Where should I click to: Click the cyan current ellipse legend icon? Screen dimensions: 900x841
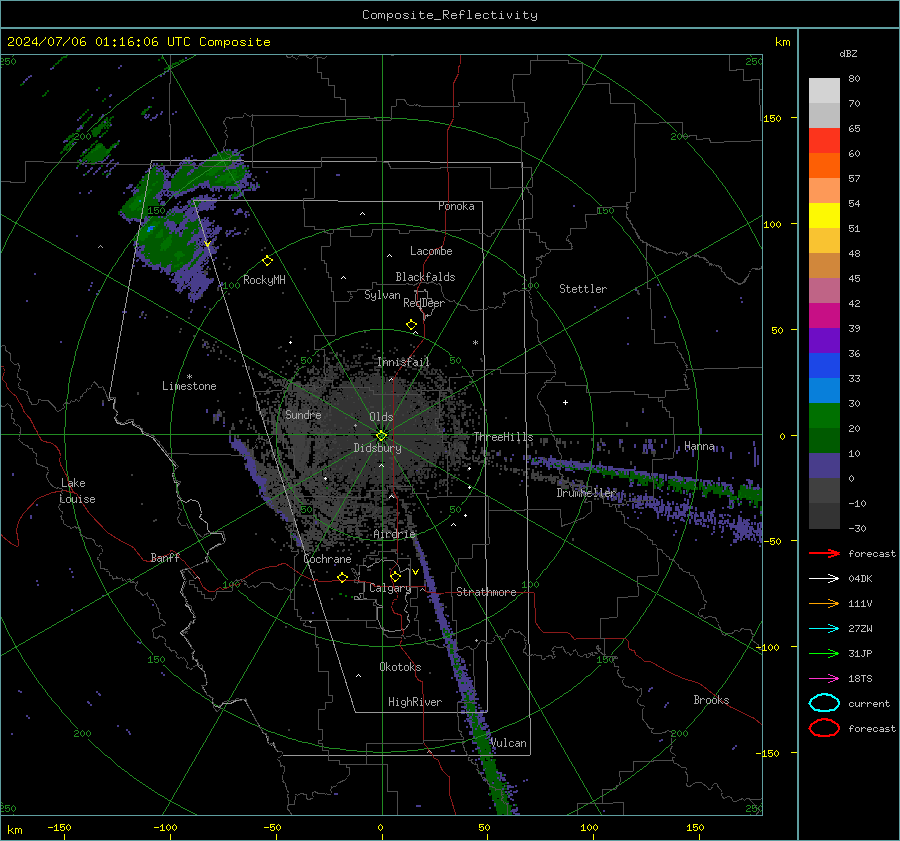[x=824, y=703]
